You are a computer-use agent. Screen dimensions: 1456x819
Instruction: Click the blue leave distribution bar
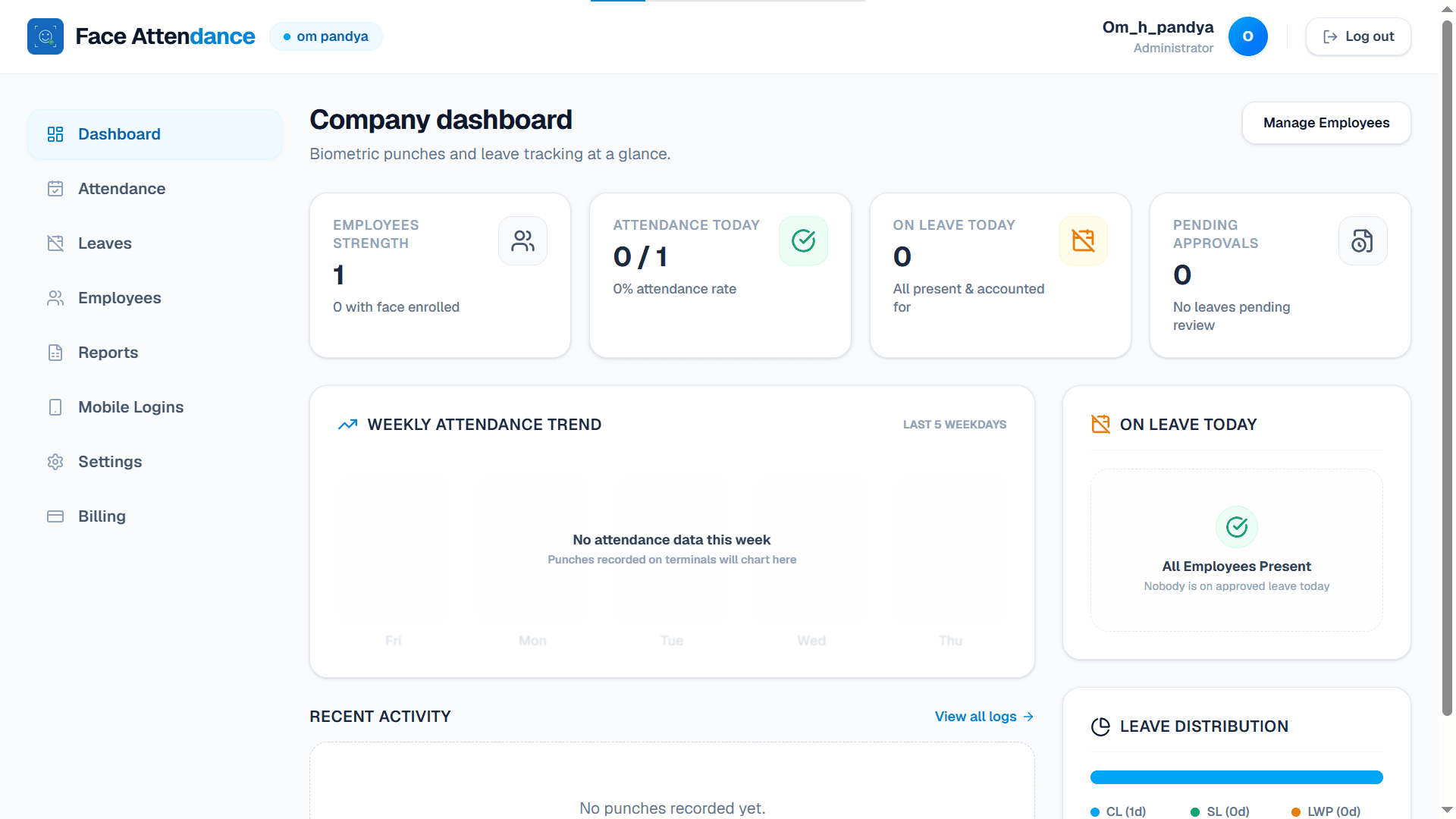coord(1236,777)
